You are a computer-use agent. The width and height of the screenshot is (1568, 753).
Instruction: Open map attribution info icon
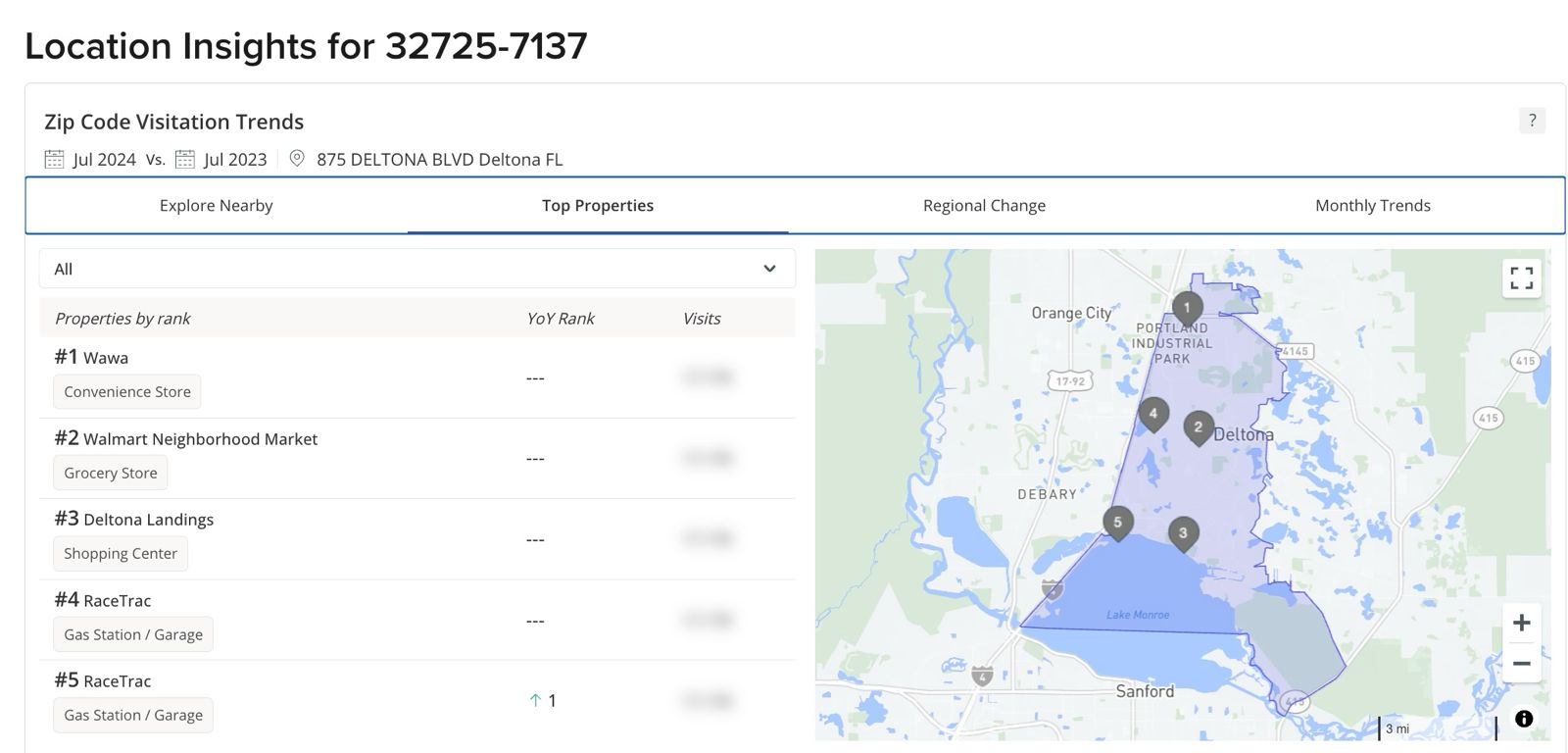(1524, 719)
